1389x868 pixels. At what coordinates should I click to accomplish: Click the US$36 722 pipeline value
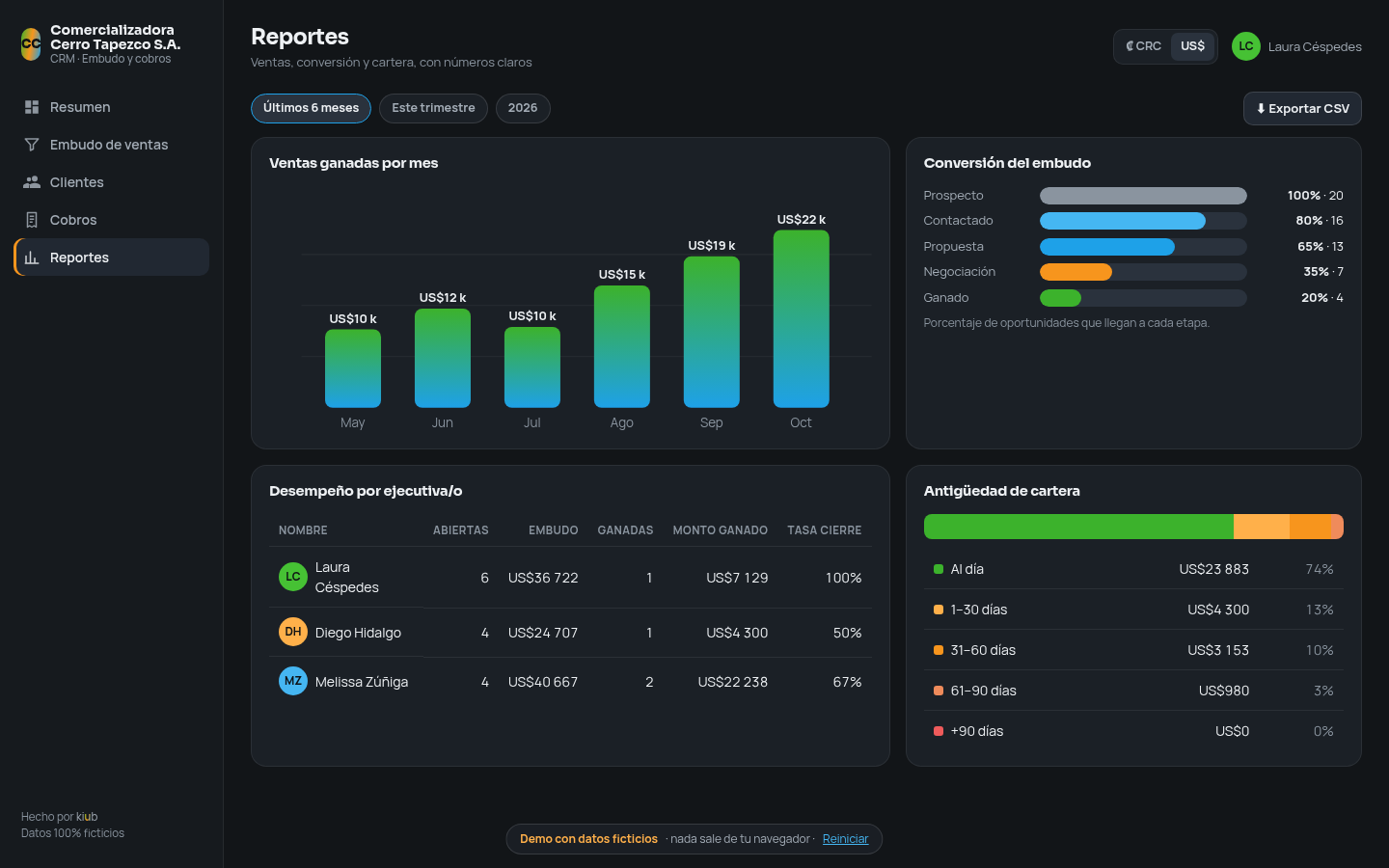pyautogui.click(x=543, y=578)
